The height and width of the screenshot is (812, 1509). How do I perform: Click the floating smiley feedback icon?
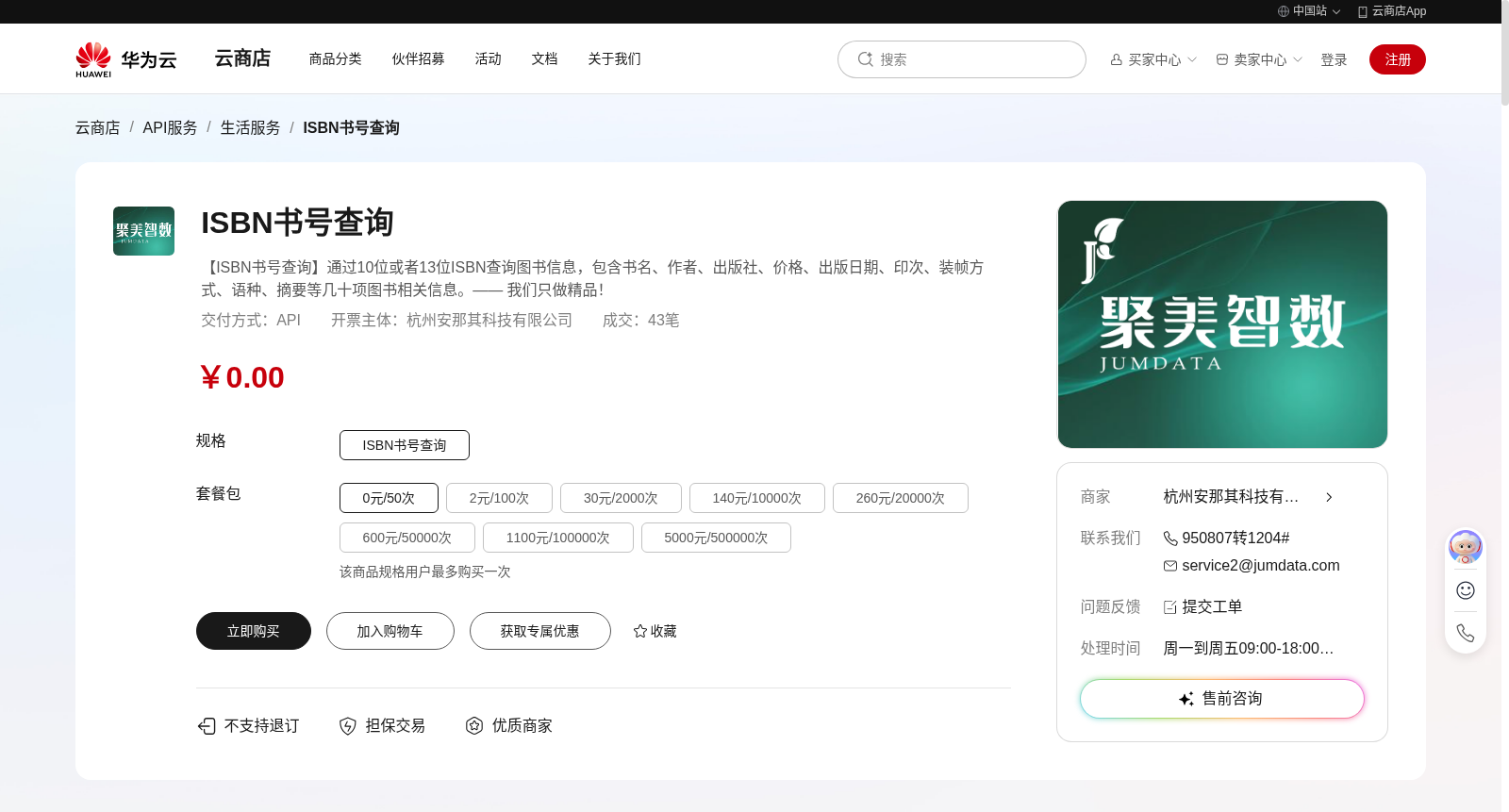(1466, 590)
